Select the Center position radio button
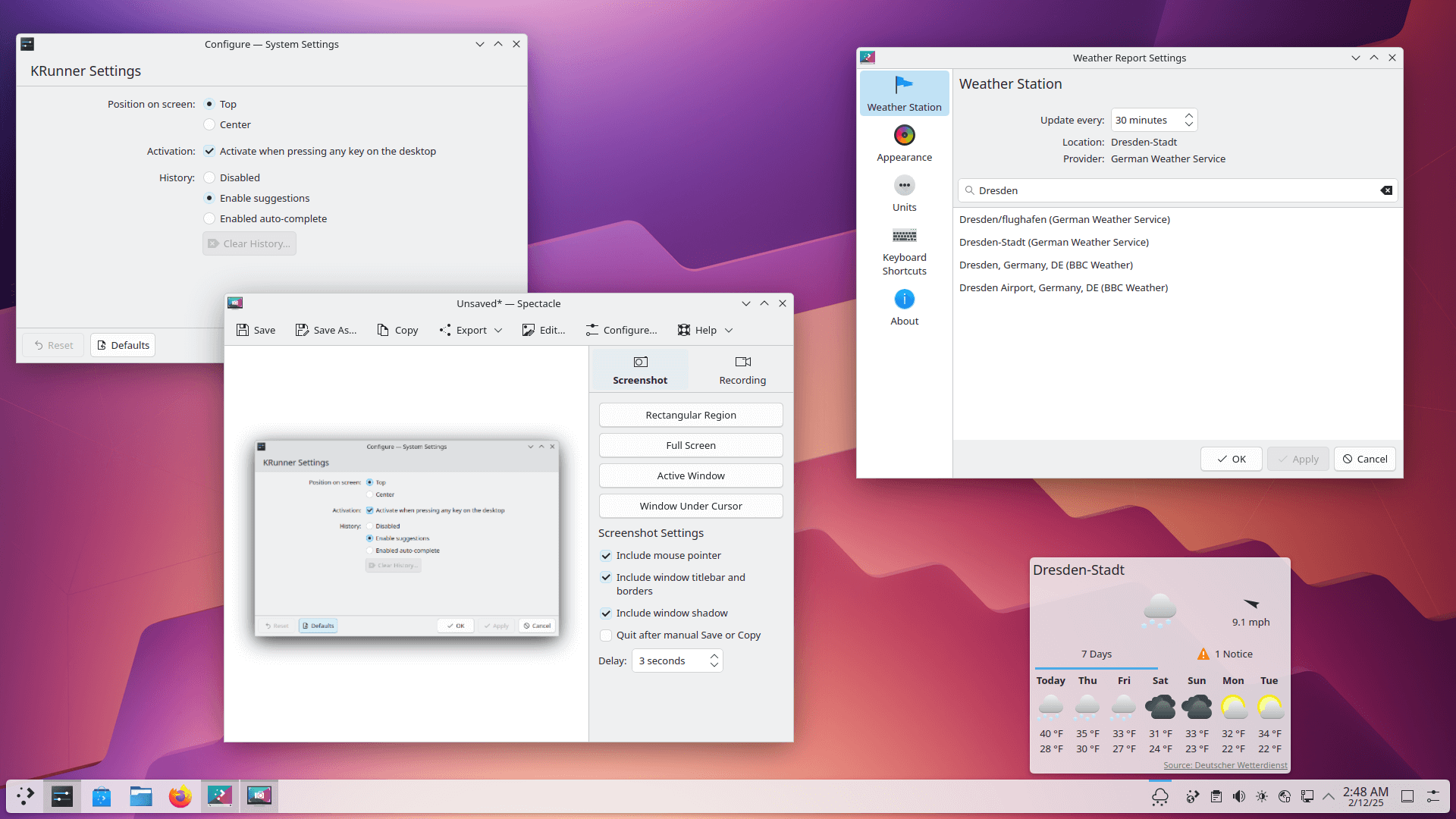Screen dimensions: 1456x819 click(x=209, y=124)
